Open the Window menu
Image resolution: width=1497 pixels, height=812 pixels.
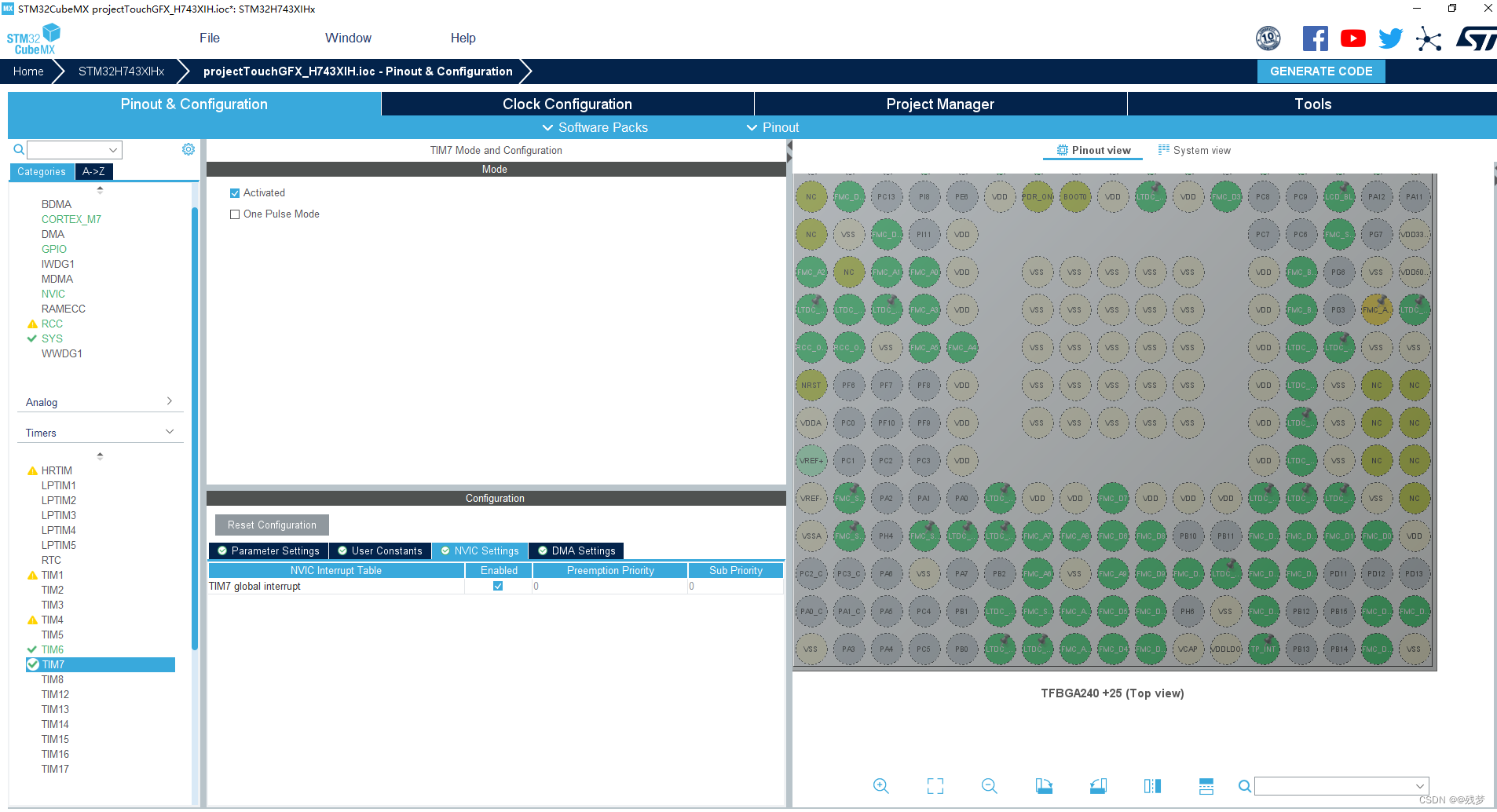[x=348, y=38]
